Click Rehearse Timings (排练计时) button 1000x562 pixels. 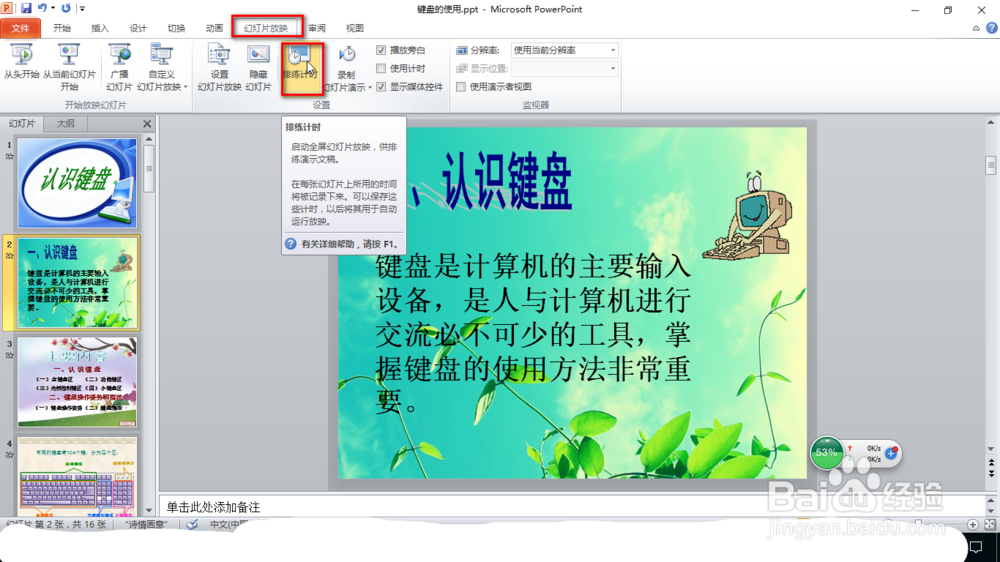click(x=300, y=68)
